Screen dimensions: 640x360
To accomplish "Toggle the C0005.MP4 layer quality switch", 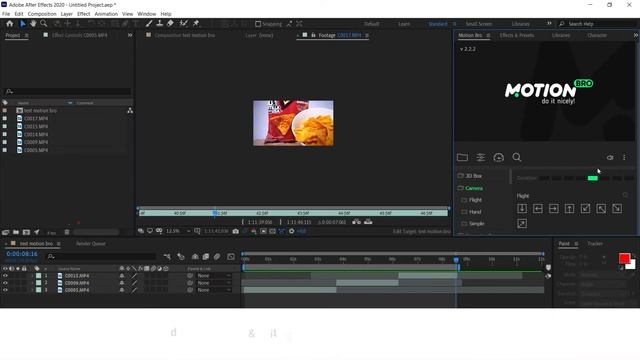I will (x=134, y=290).
